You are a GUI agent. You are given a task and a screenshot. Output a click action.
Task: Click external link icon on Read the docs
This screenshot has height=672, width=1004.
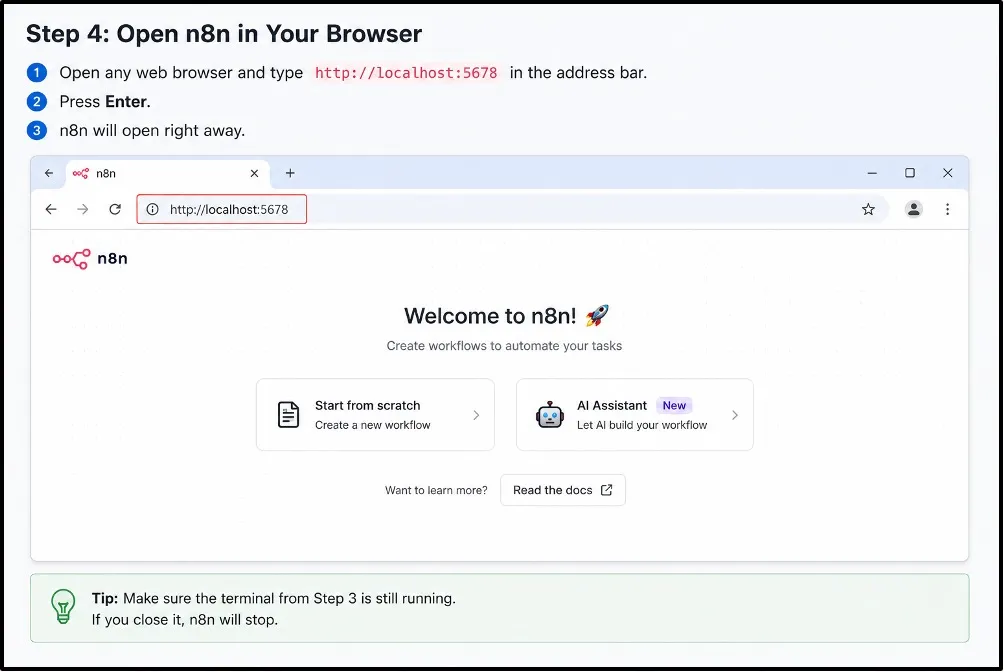(606, 490)
